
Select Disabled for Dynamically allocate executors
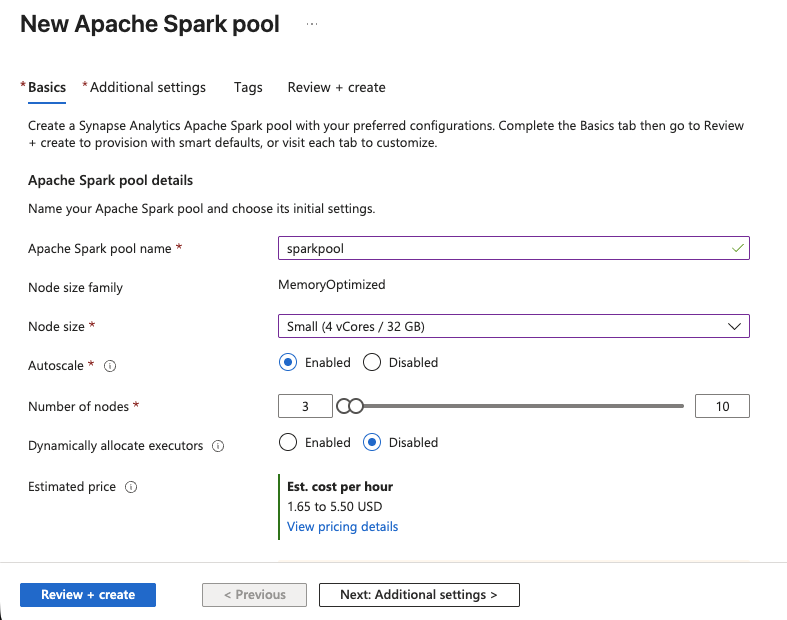click(x=372, y=442)
